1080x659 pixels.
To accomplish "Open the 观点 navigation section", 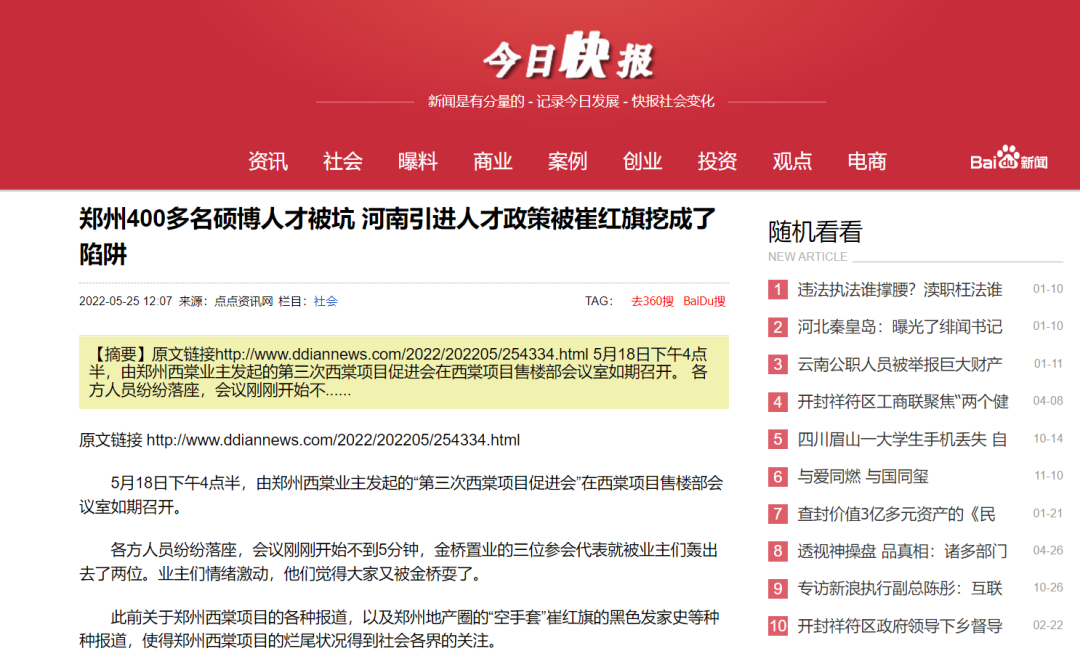I will (x=793, y=161).
